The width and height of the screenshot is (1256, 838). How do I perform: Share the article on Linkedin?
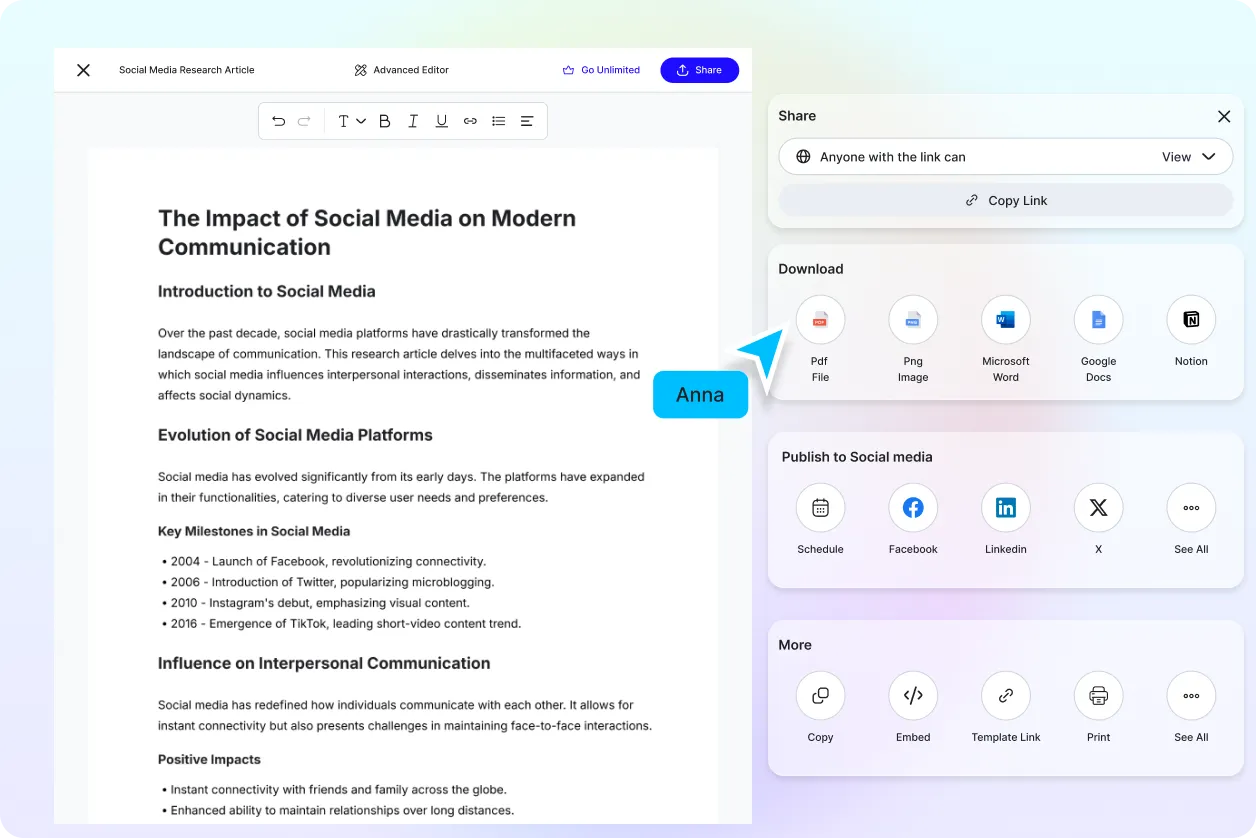(1006, 508)
